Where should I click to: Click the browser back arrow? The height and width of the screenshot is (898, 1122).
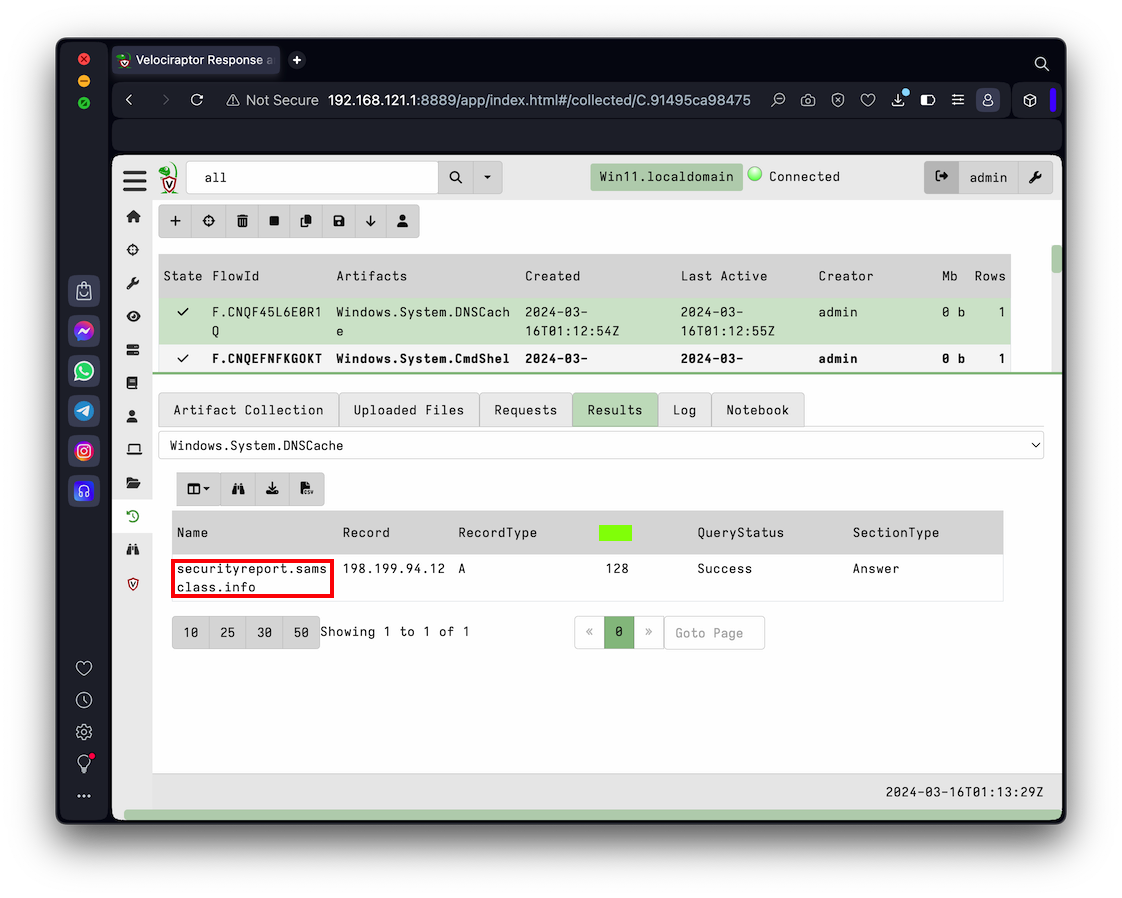coord(130,100)
